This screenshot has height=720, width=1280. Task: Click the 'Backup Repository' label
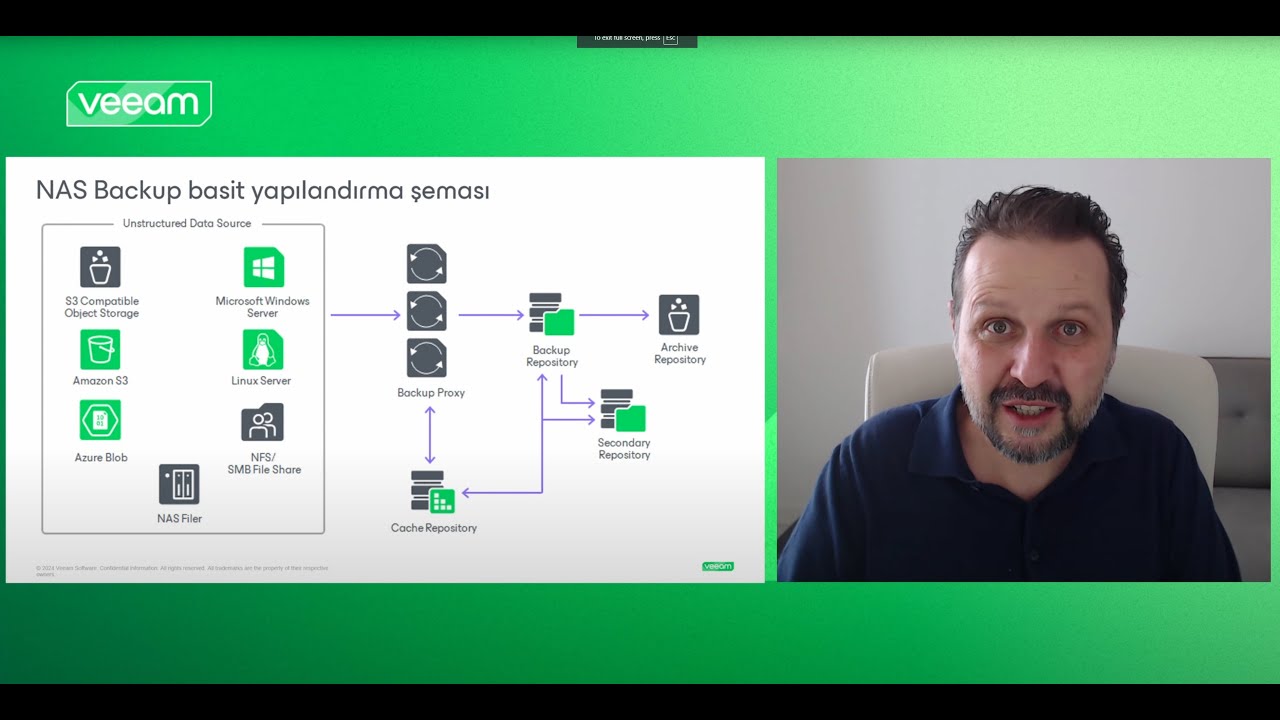pyautogui.click(x=552, y=356)
